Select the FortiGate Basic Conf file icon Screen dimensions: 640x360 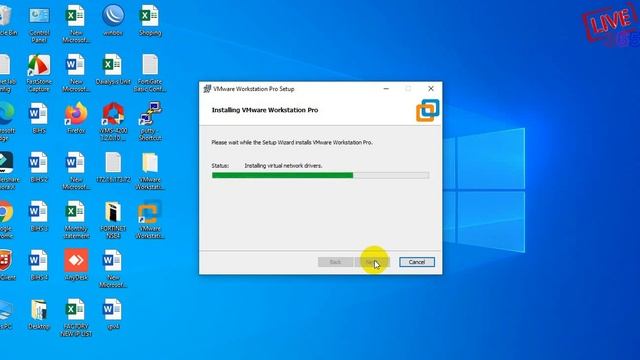coord(150,73)
